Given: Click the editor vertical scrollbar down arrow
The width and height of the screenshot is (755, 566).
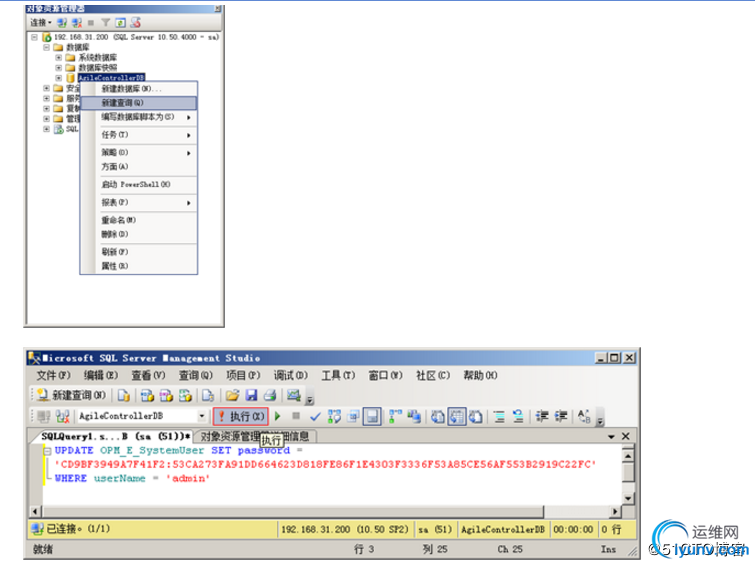Looking at the screenshot, I should (628, 498).
